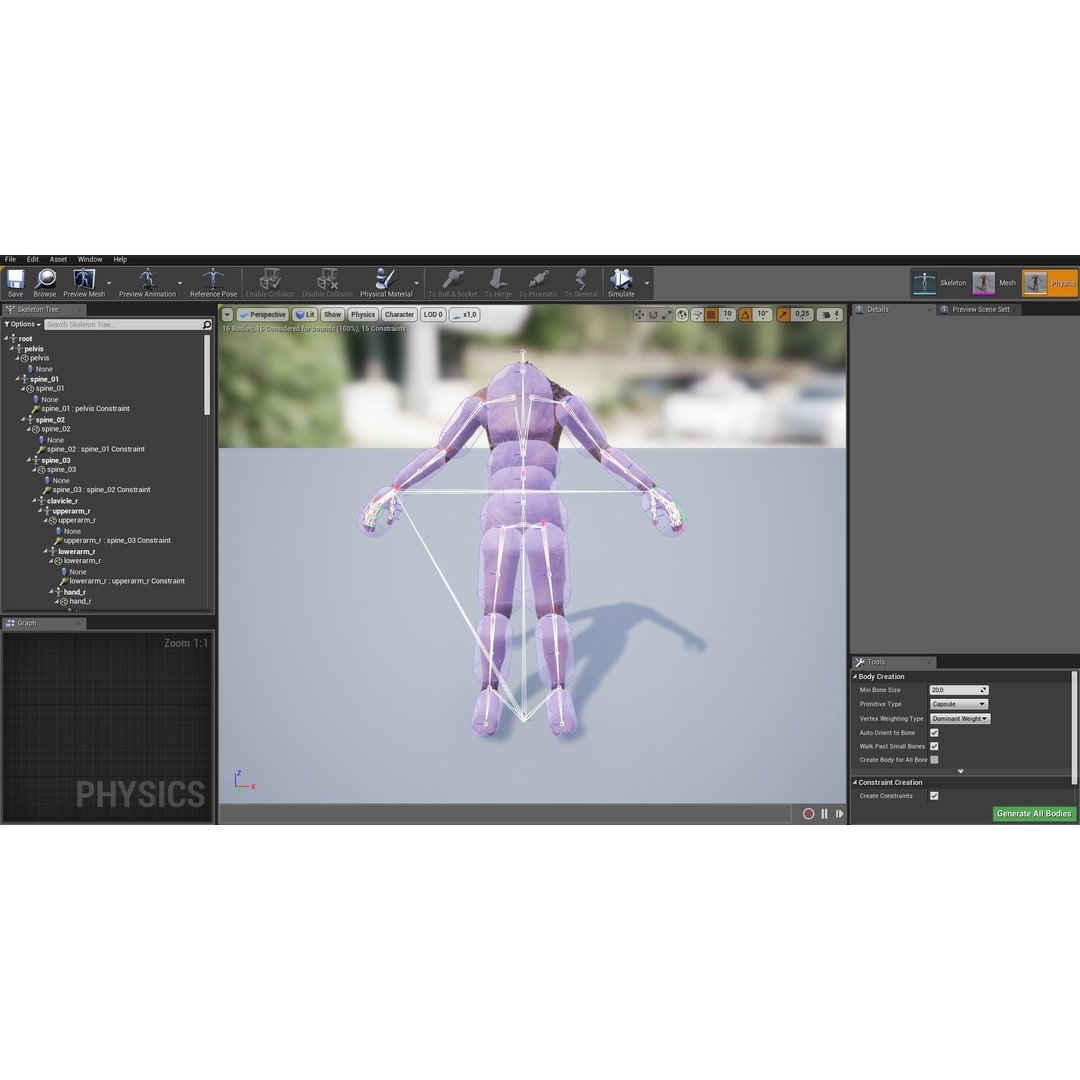Viewport: 1080px width, 1080px height.
Task: Disable the Walk Past Small Bones checkbox
Action: pos(935,746)
